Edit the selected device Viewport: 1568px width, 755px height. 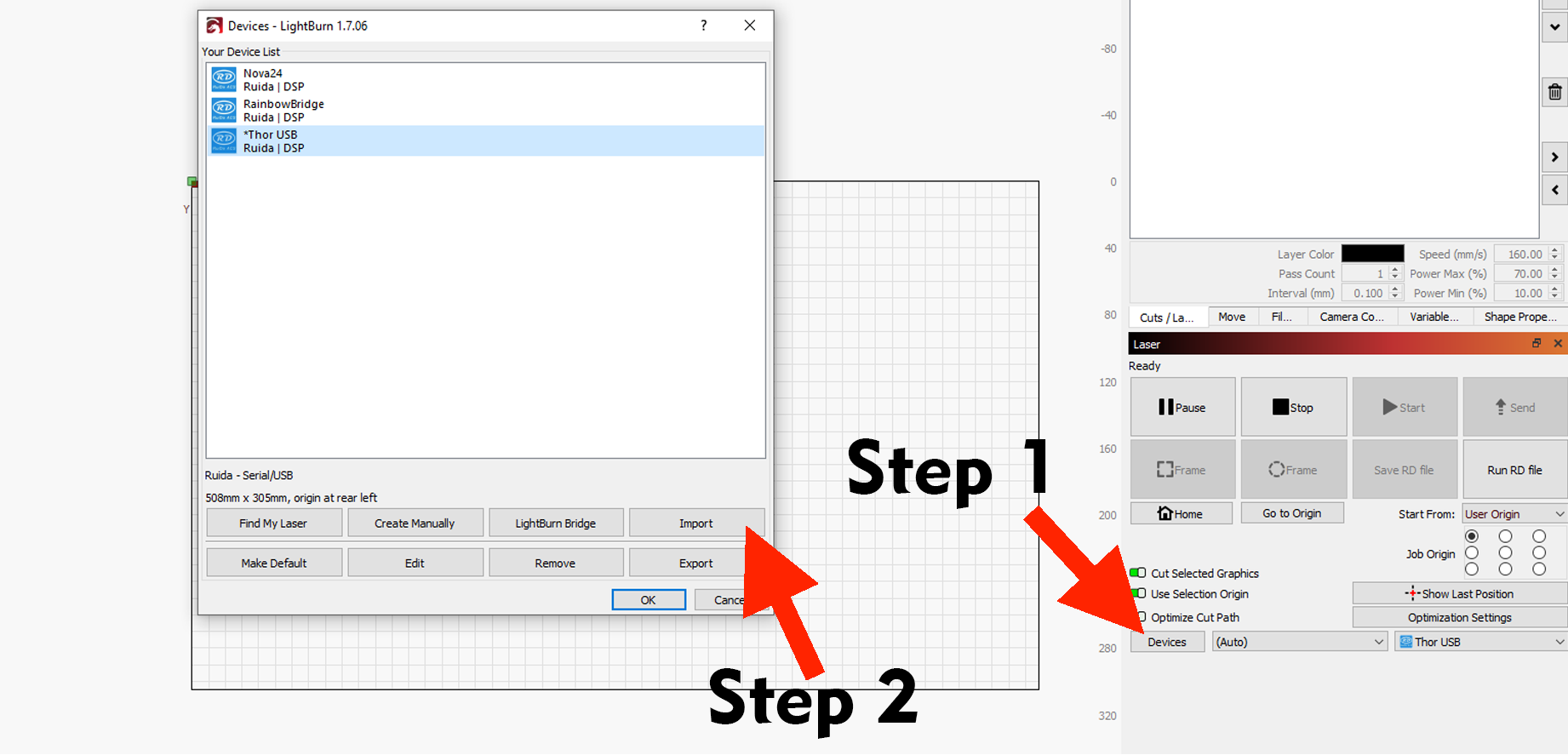[415, 563]
